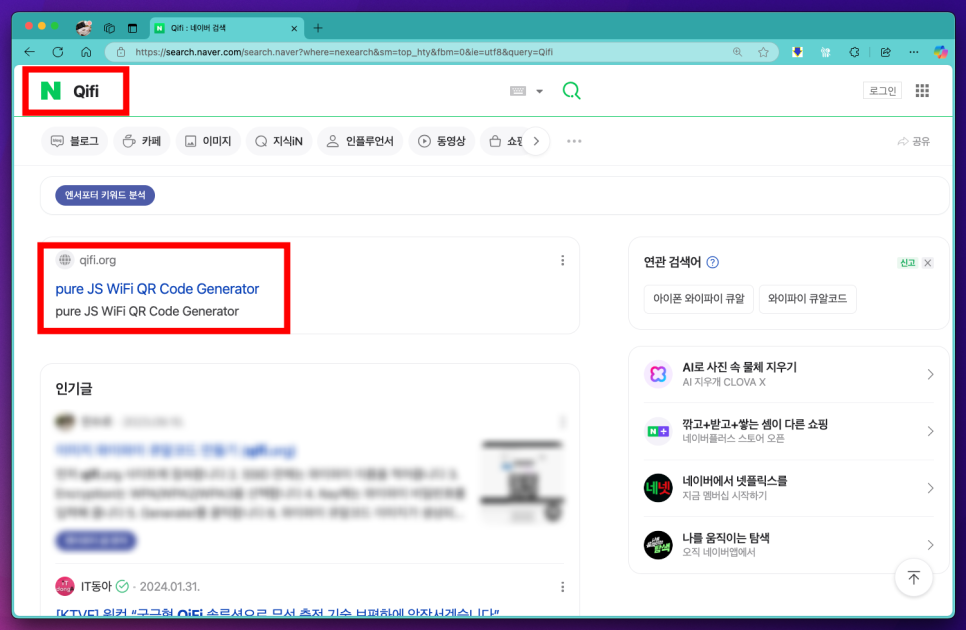Expand chevron for 나를 움직이는 탐색 row

930,545
